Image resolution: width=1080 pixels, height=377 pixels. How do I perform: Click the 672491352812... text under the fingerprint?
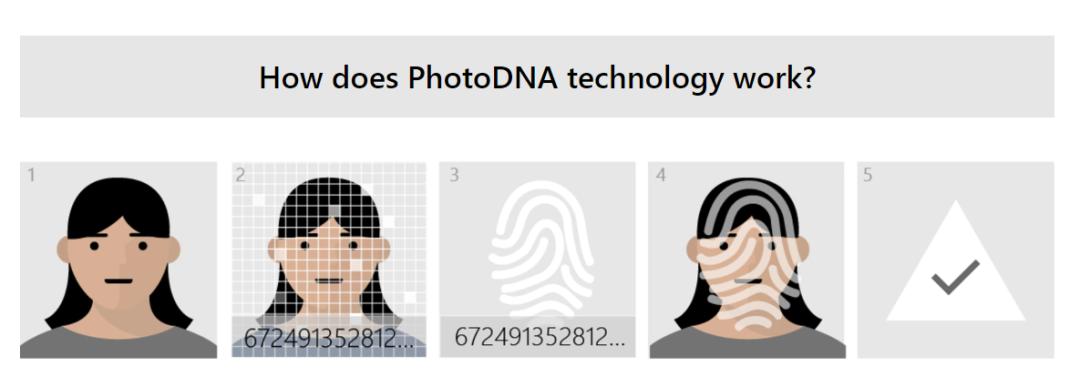(540, 337)
